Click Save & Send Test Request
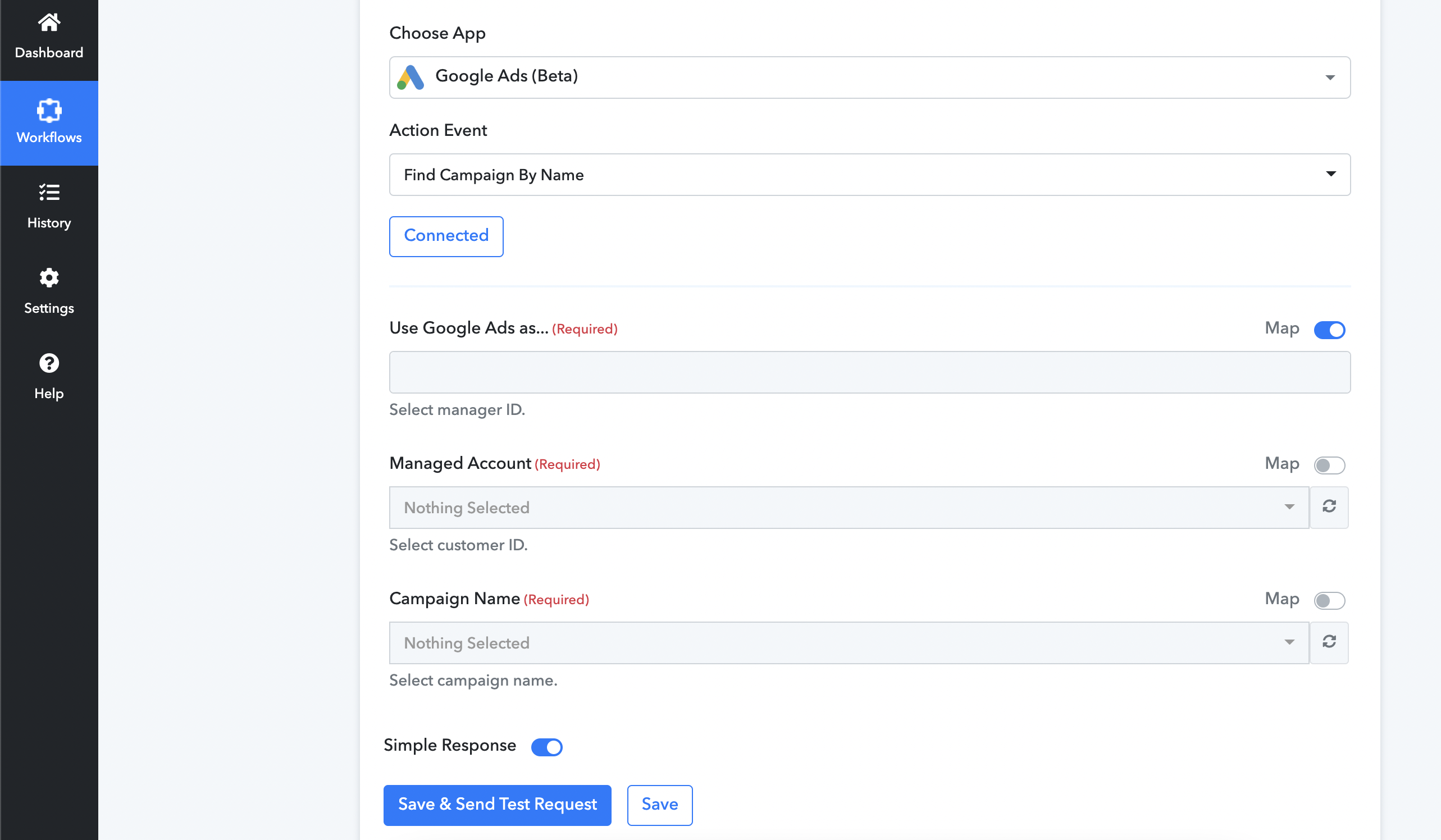 point(497,805)
